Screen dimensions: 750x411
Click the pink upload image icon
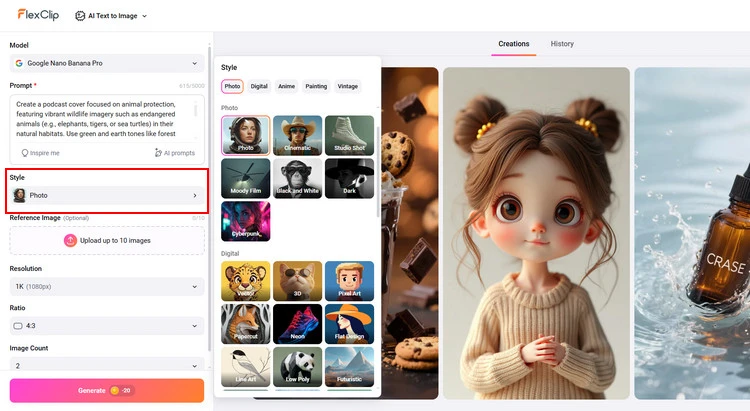(x=70, y=240)
